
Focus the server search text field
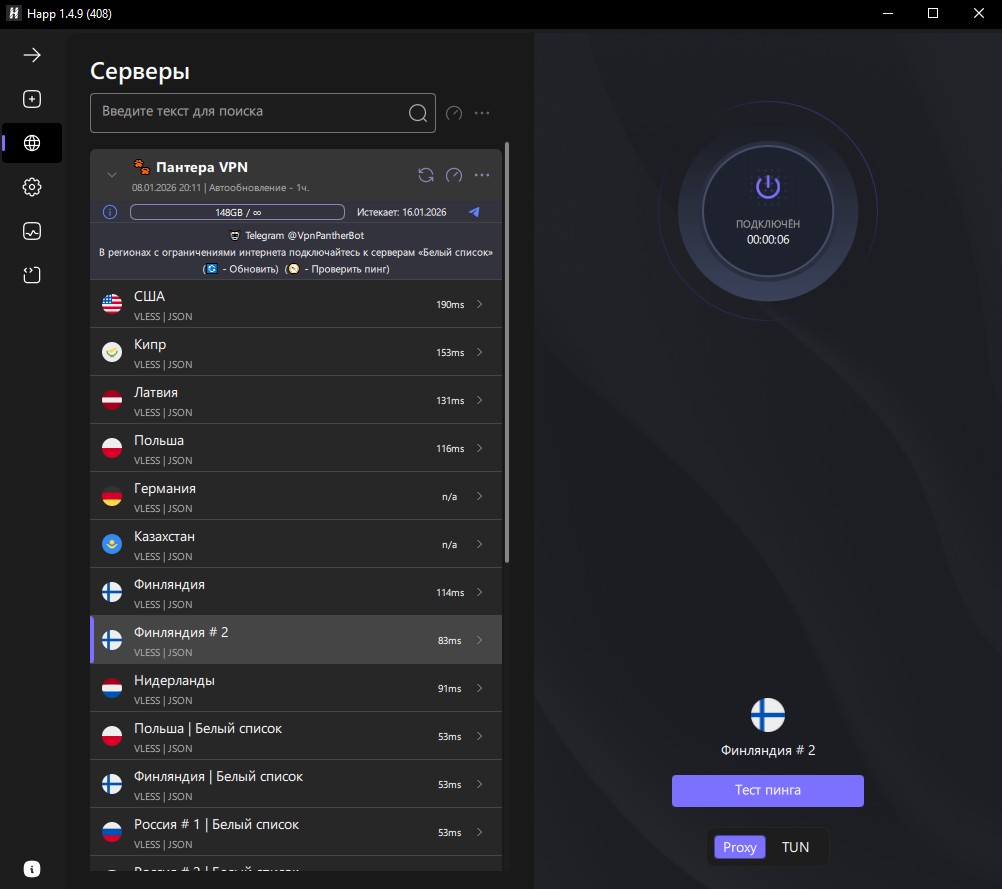[250, 112]
